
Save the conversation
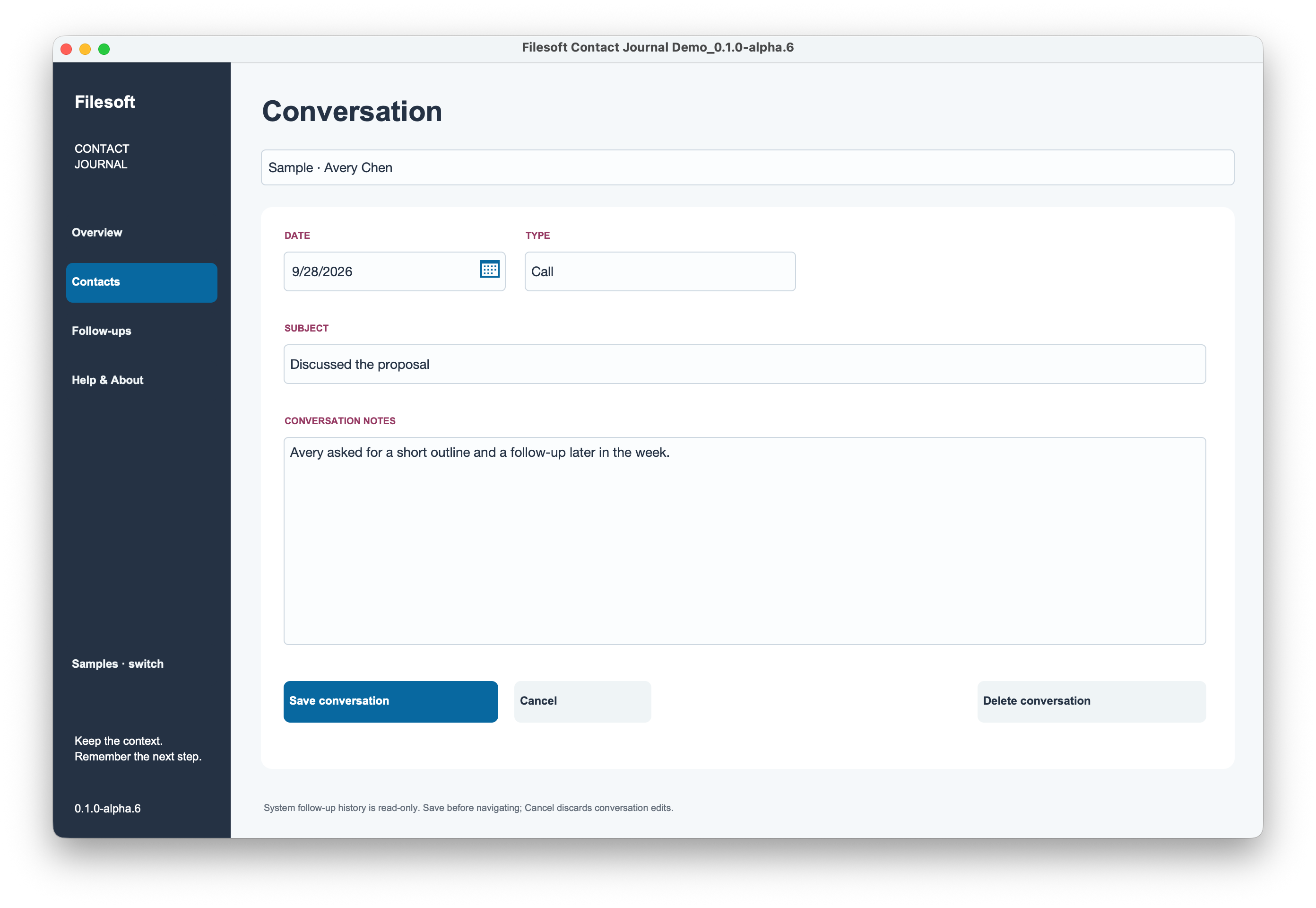click(391, 701)
